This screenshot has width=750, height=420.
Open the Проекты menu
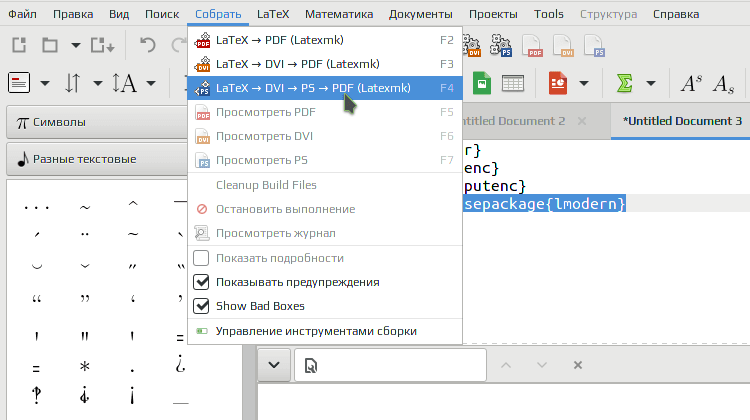click(x=493, y=14)
